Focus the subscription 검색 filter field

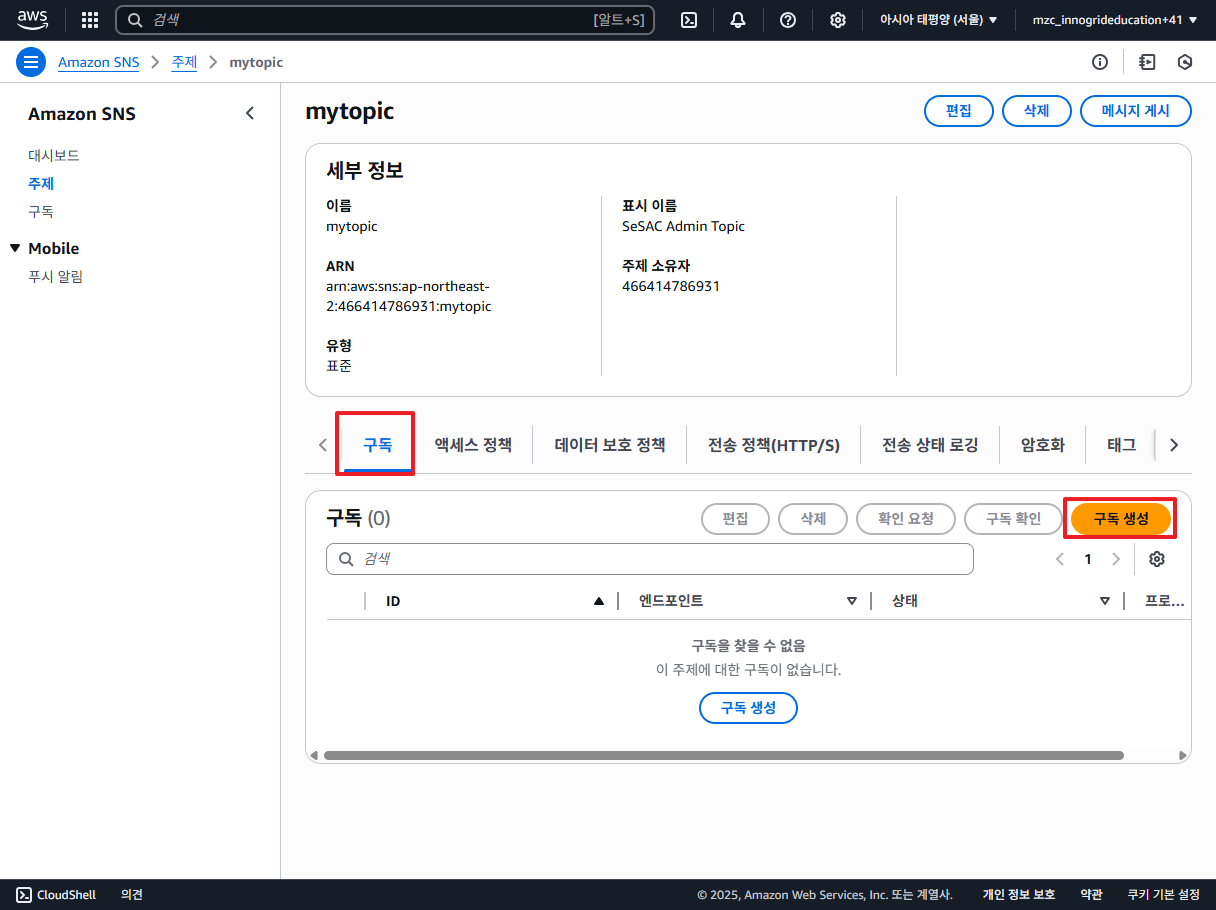[x=650, y=559]
